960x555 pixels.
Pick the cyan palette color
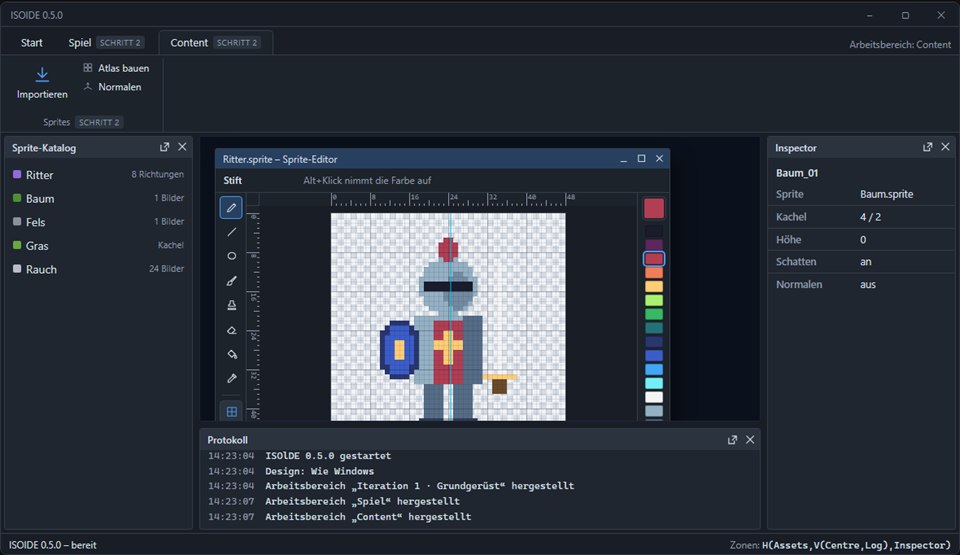click(x=654, y=383)
